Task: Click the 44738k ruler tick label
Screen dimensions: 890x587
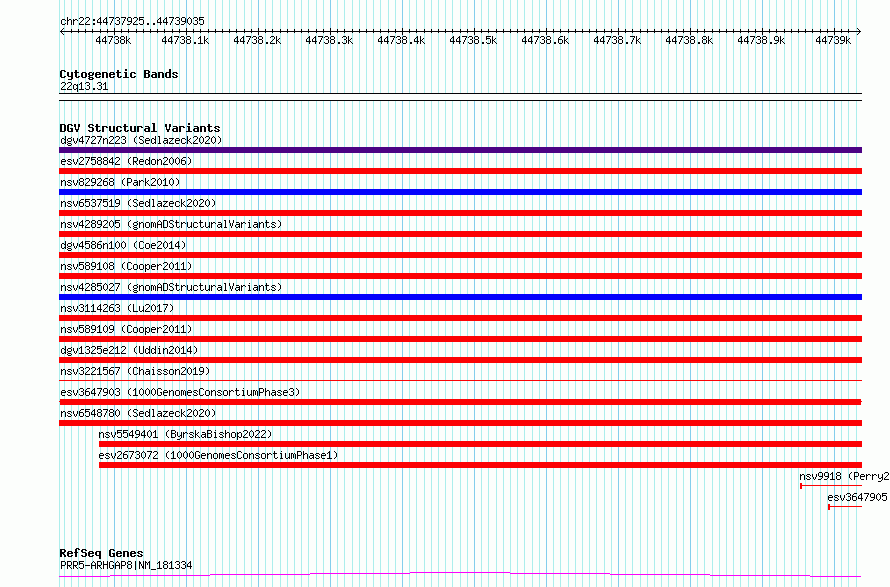Action: tap(113, 40)
